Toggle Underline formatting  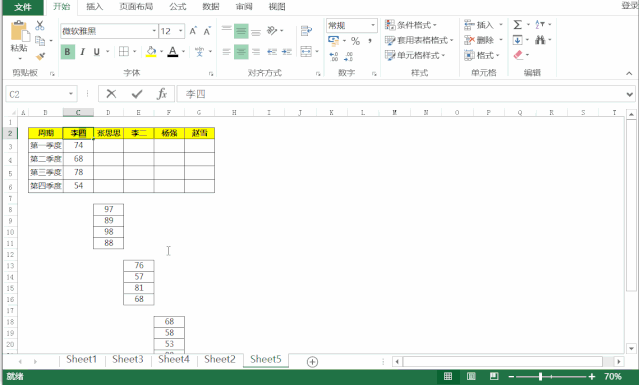pyautogui.click(x=97, y=52)
